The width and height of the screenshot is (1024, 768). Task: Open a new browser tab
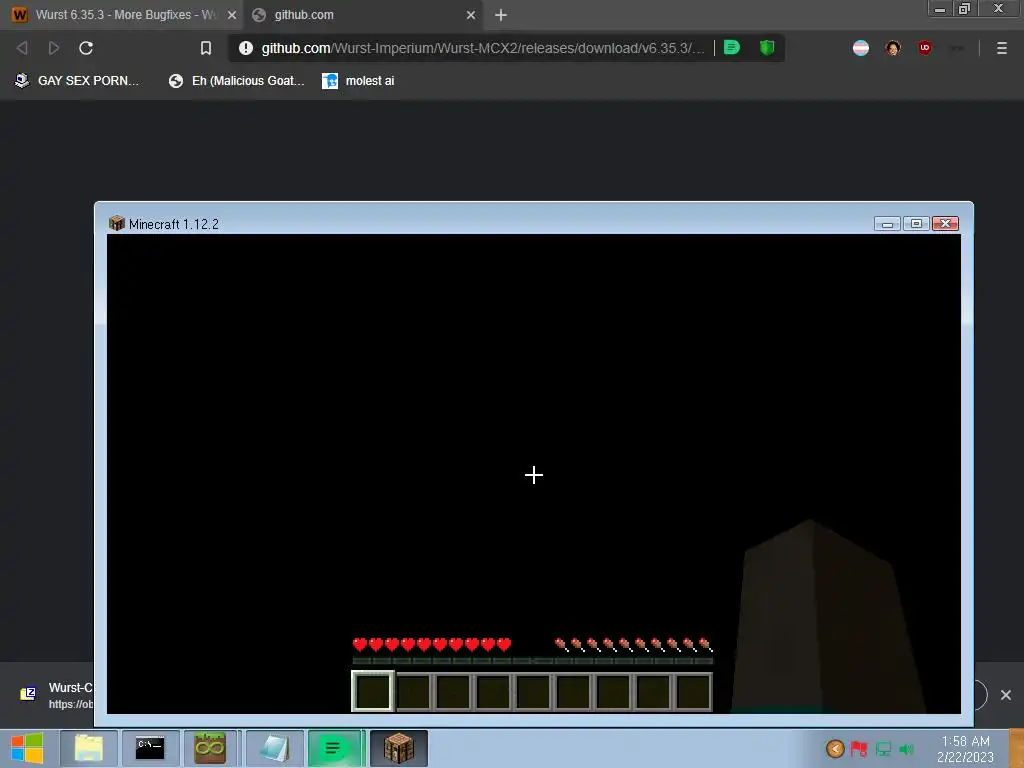click(501, 15)
